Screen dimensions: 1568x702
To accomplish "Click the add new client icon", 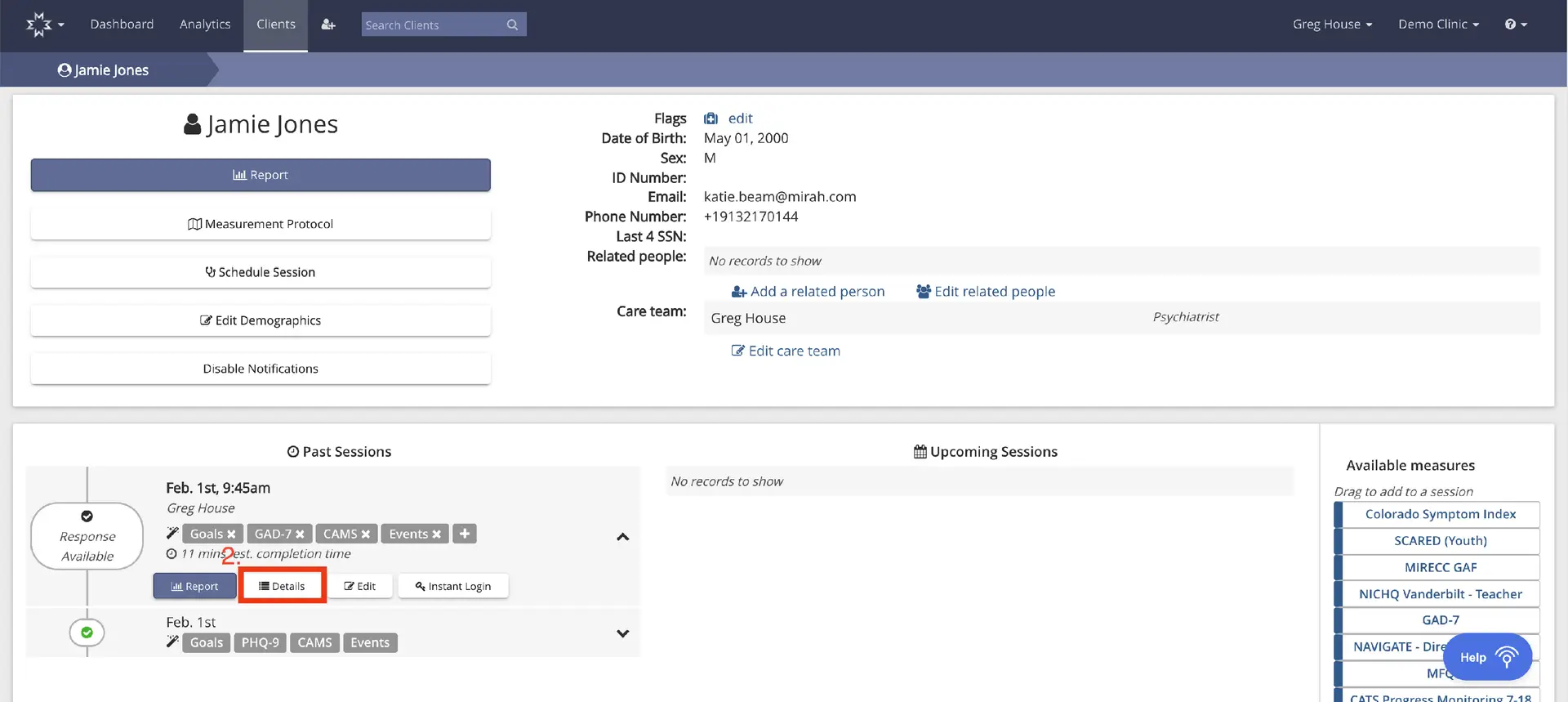I will (x=328, y=25).
